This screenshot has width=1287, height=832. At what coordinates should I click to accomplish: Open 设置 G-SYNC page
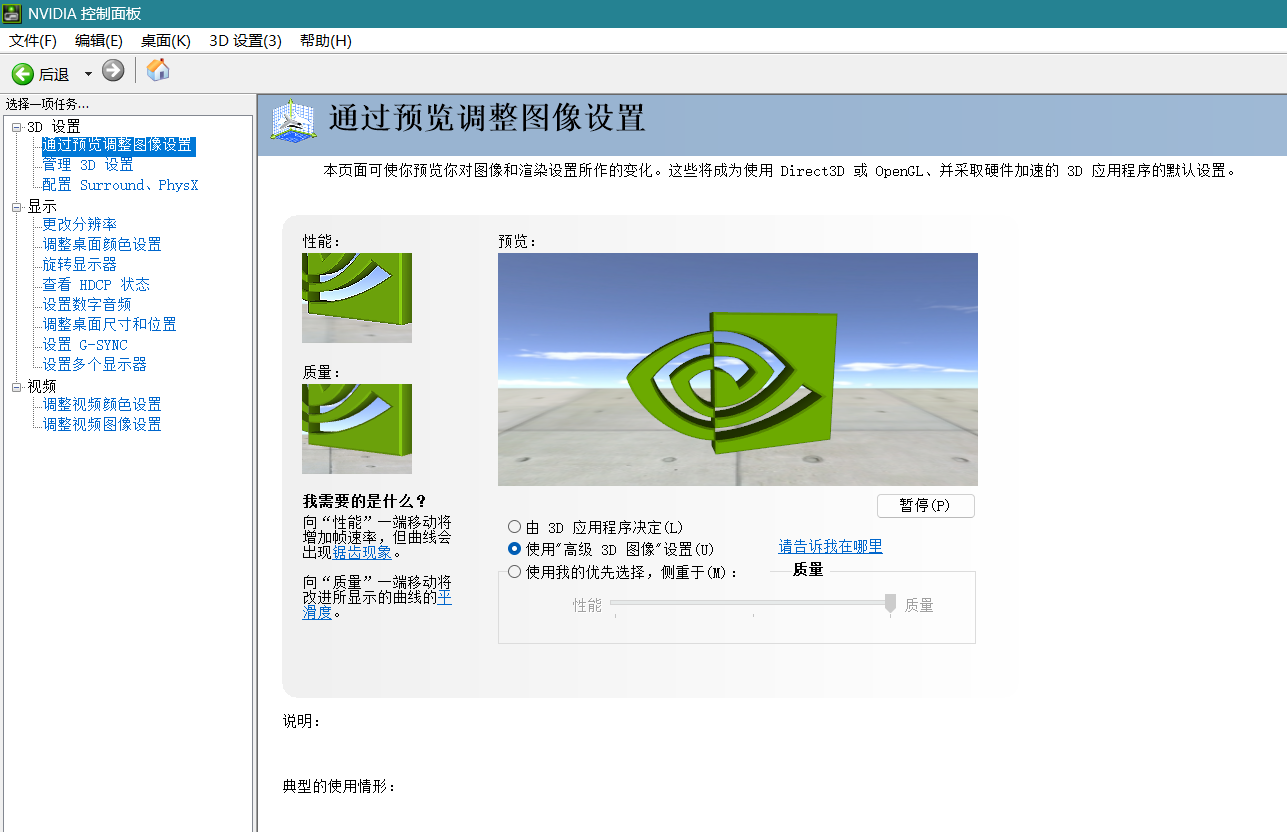pyautogui.click(x=85, y=345)
